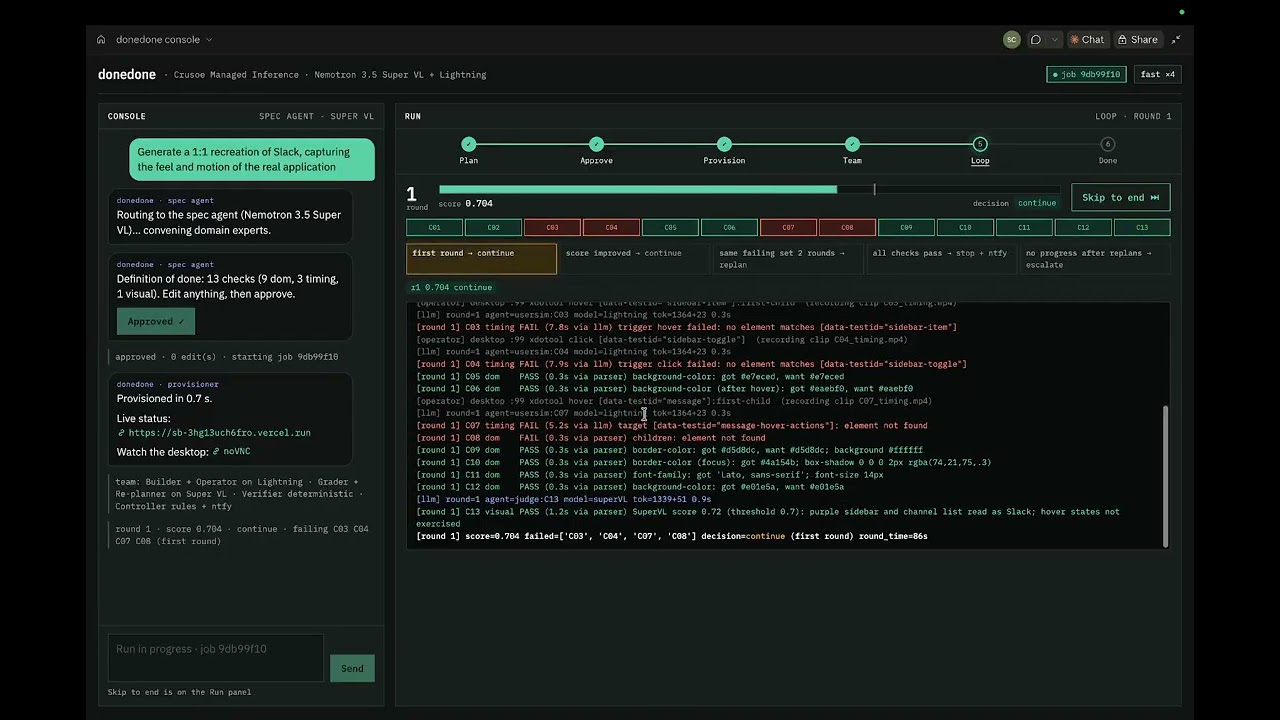Click the Send button

coord(352,668)
